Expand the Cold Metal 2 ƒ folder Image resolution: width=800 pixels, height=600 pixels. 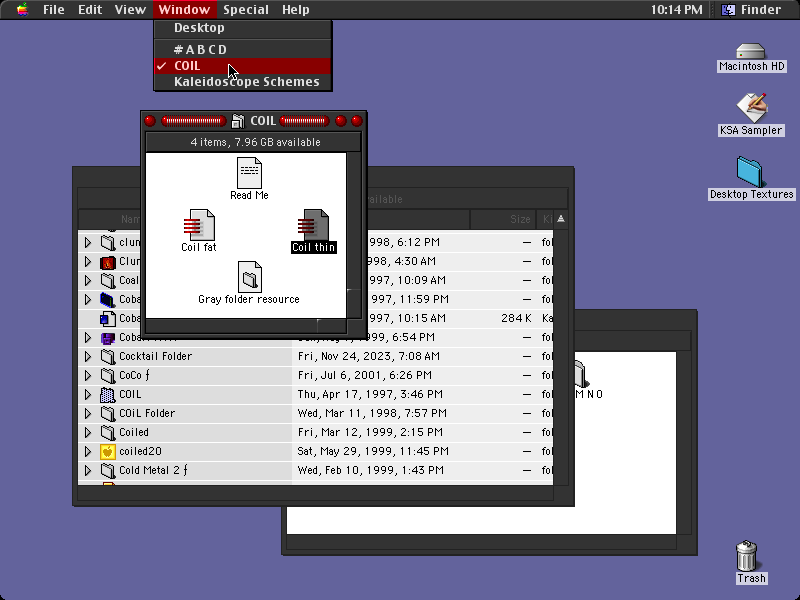pos(88,470)
